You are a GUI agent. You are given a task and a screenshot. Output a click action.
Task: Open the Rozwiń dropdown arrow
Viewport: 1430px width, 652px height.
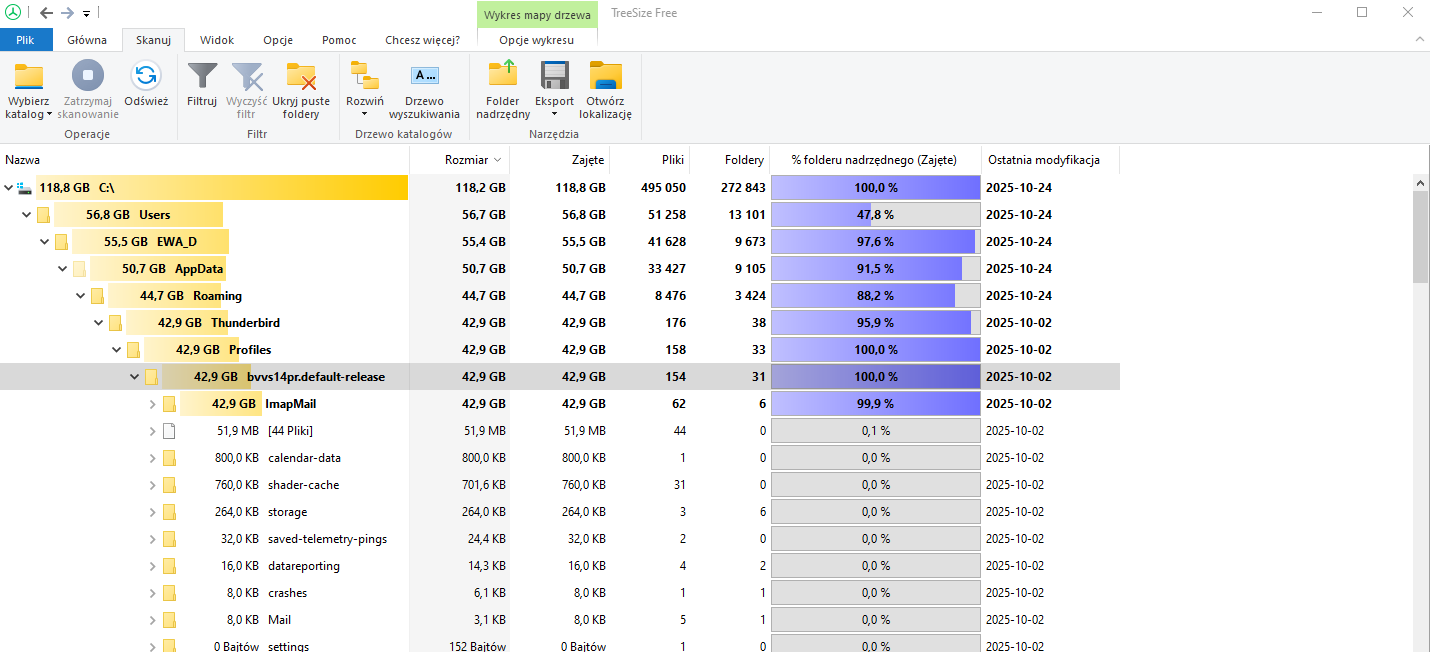pyautogui.click(x=364, y=114)
